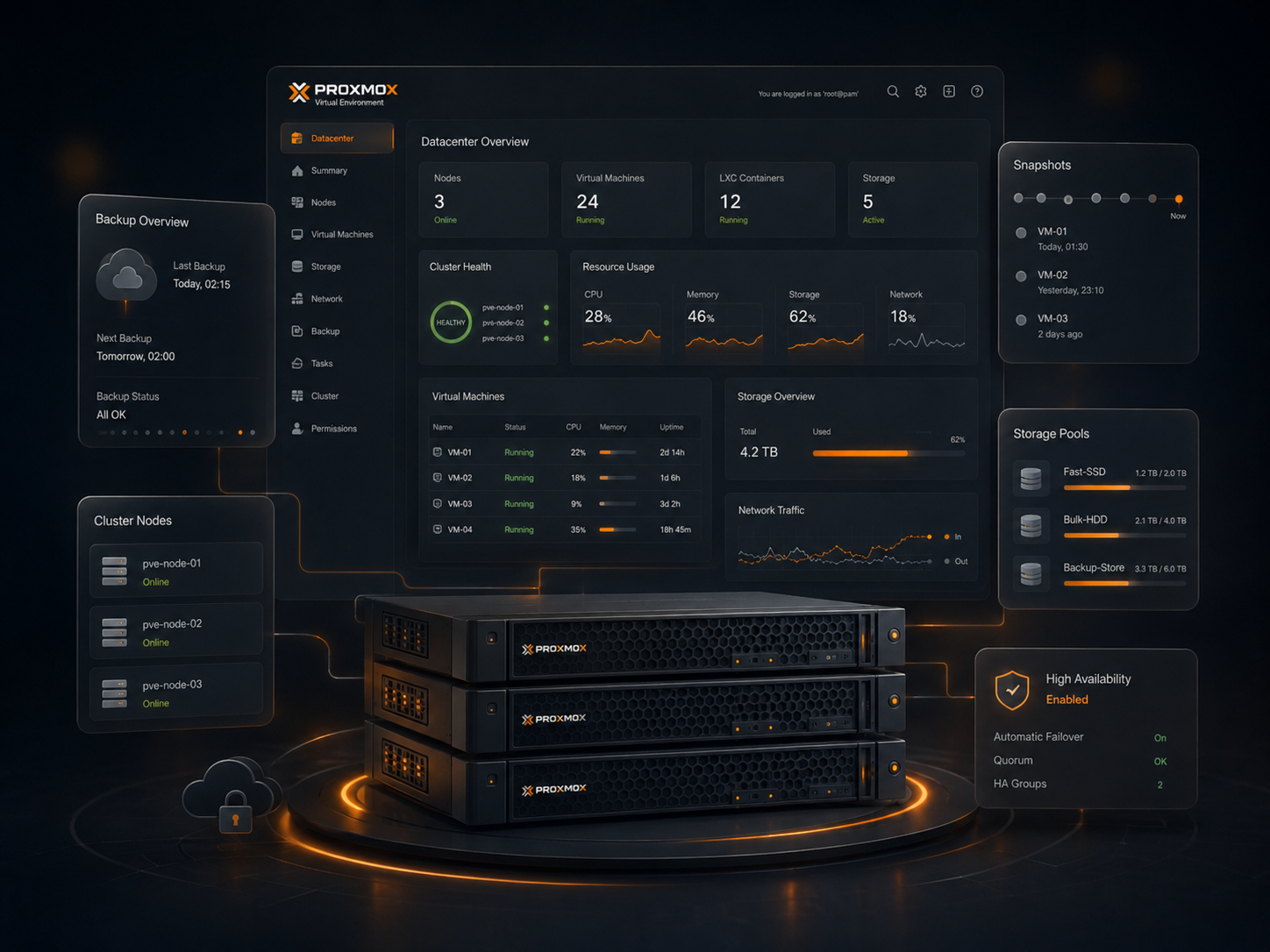Viewport: 1270px width, 952px height.
Task: Click the Backup-Store usage bar
Action: pos(1124,583)
